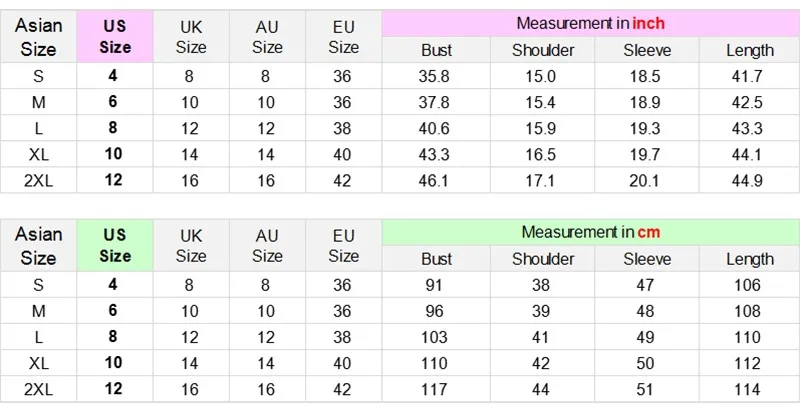
Task: Click bust value 117 in cm table
Action: pyautogui.click(x=434, y=390)
